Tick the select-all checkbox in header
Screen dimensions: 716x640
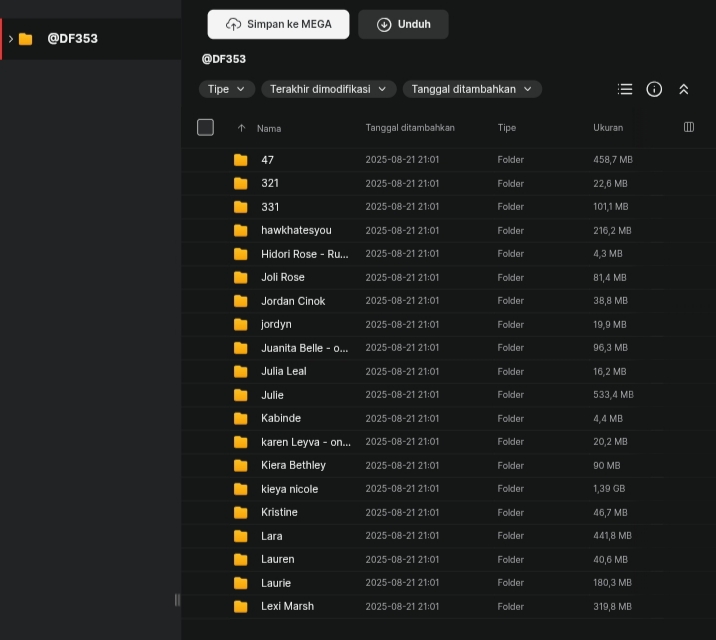205,127
